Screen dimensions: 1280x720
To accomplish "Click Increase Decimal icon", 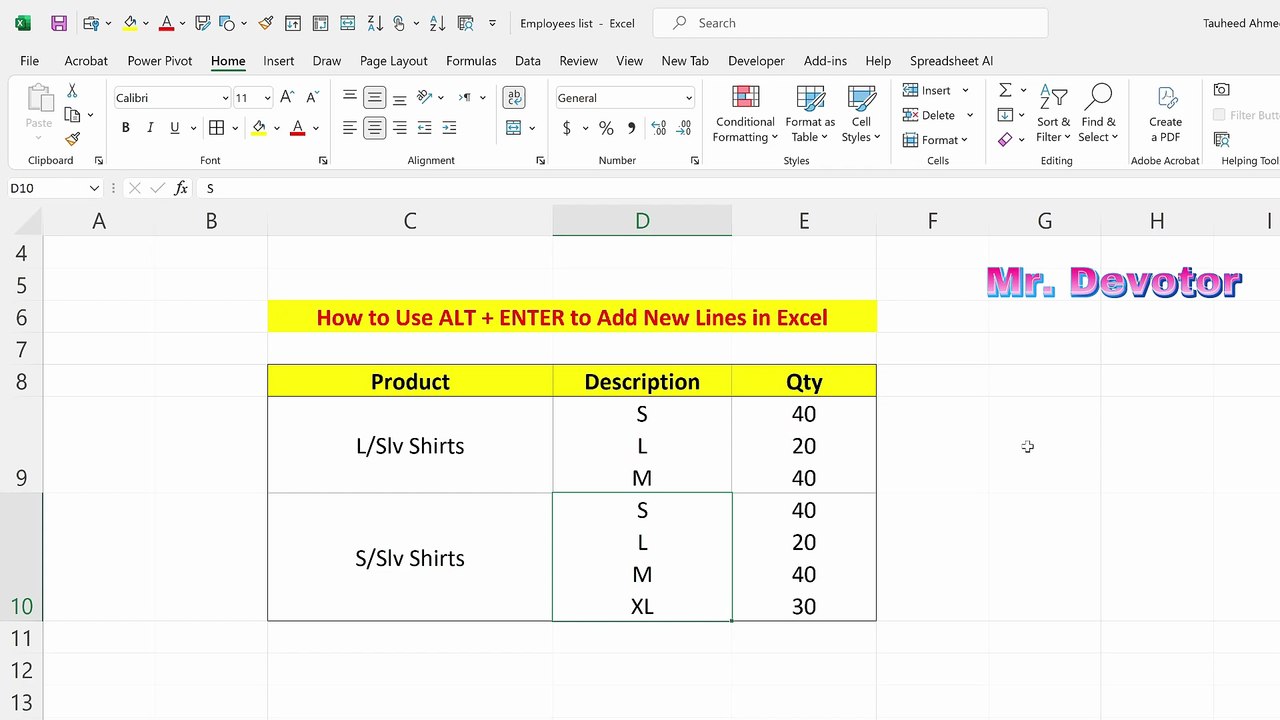I will 658,128.
